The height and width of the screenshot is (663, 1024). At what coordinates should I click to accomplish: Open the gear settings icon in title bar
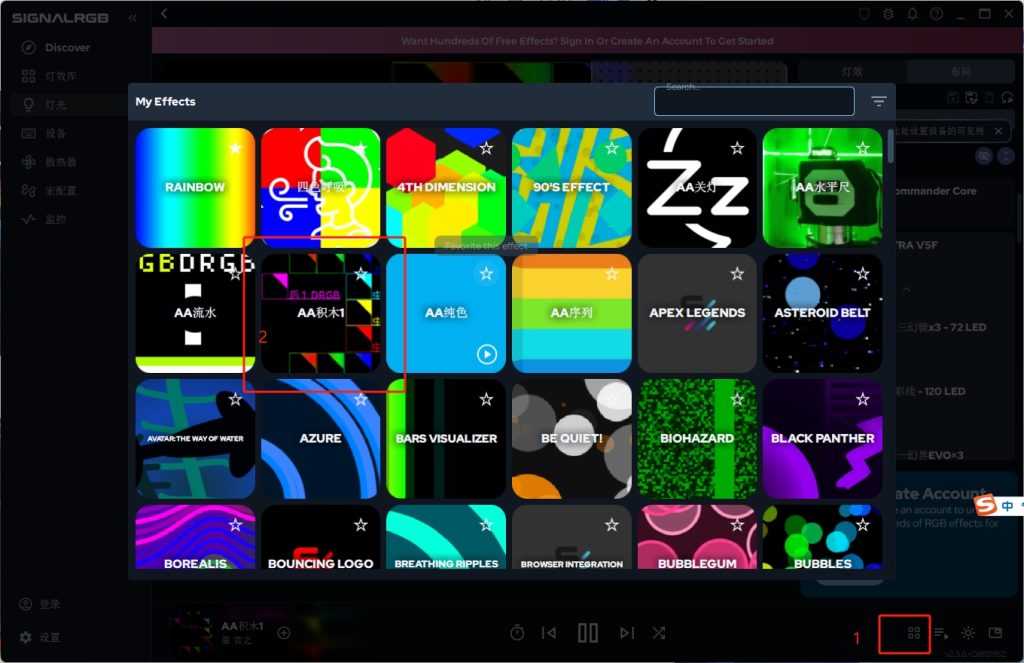[x=888, y=14]
